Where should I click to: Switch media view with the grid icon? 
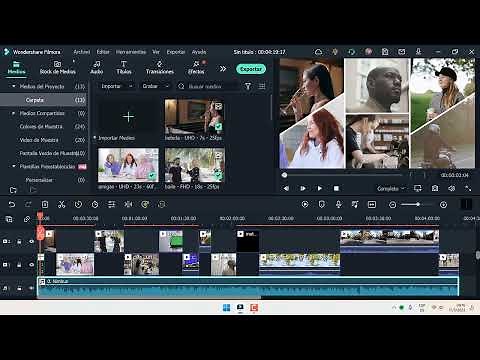coord(262,86)
